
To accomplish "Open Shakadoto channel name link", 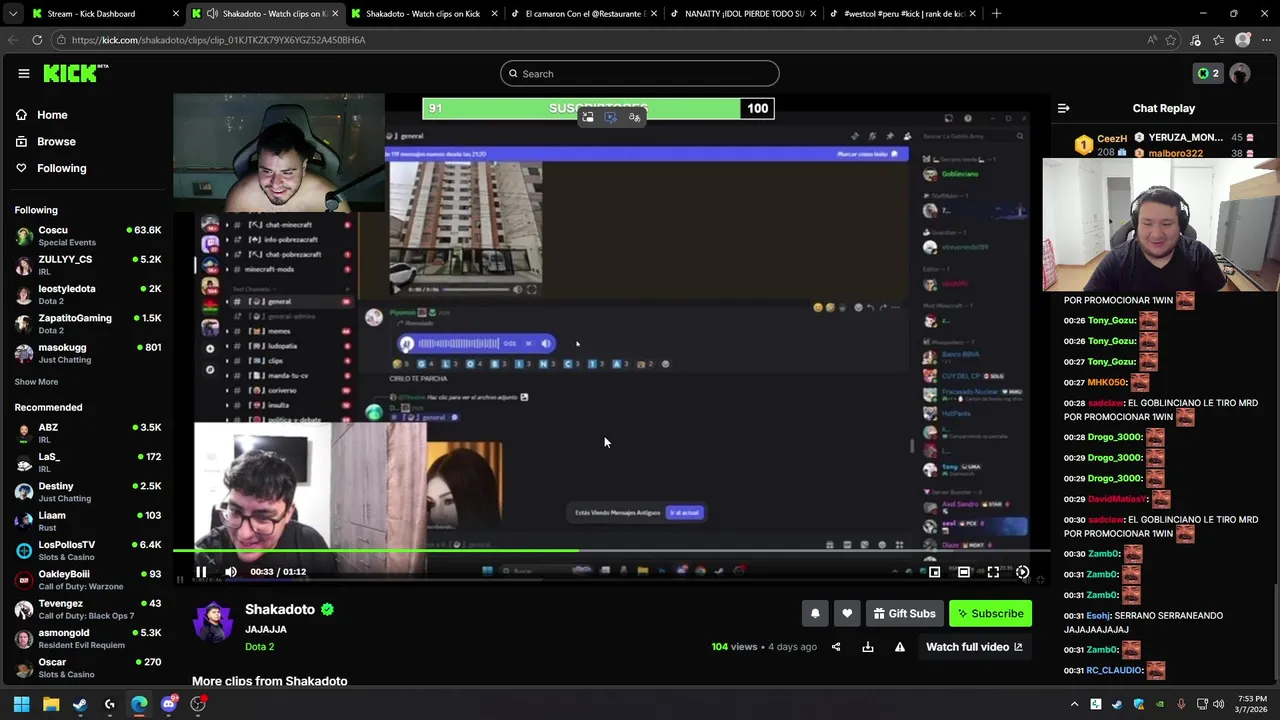I will (x=280, y=609).
